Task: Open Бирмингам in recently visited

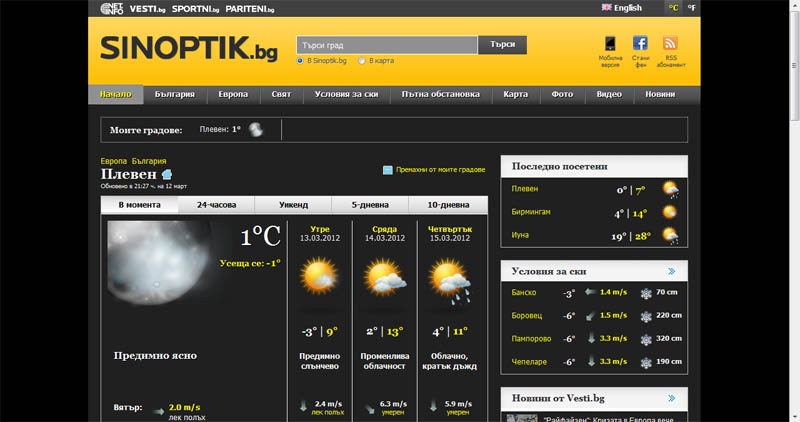Action: 531,212
